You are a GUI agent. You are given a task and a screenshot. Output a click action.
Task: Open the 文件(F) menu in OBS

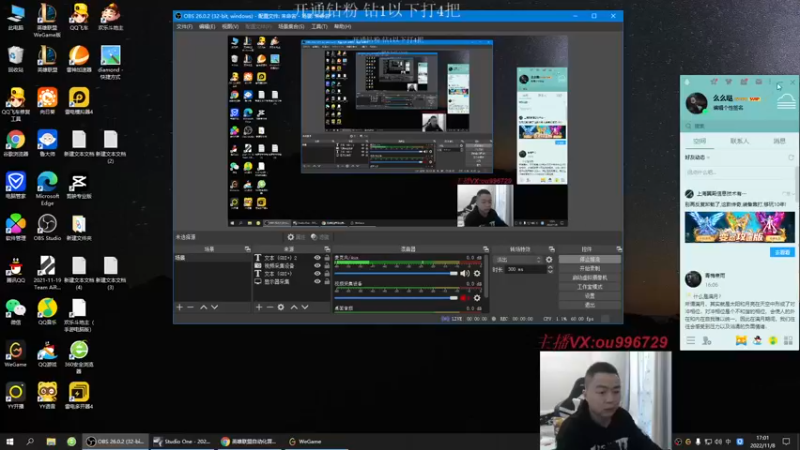click(185, 27)
